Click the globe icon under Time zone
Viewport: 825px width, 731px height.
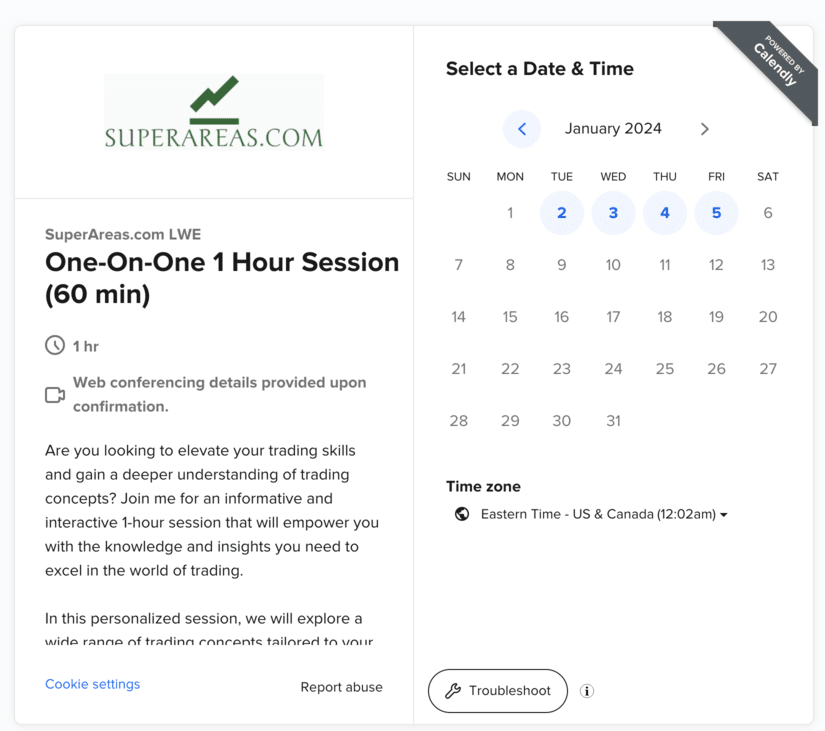click(x=462, y=514)
